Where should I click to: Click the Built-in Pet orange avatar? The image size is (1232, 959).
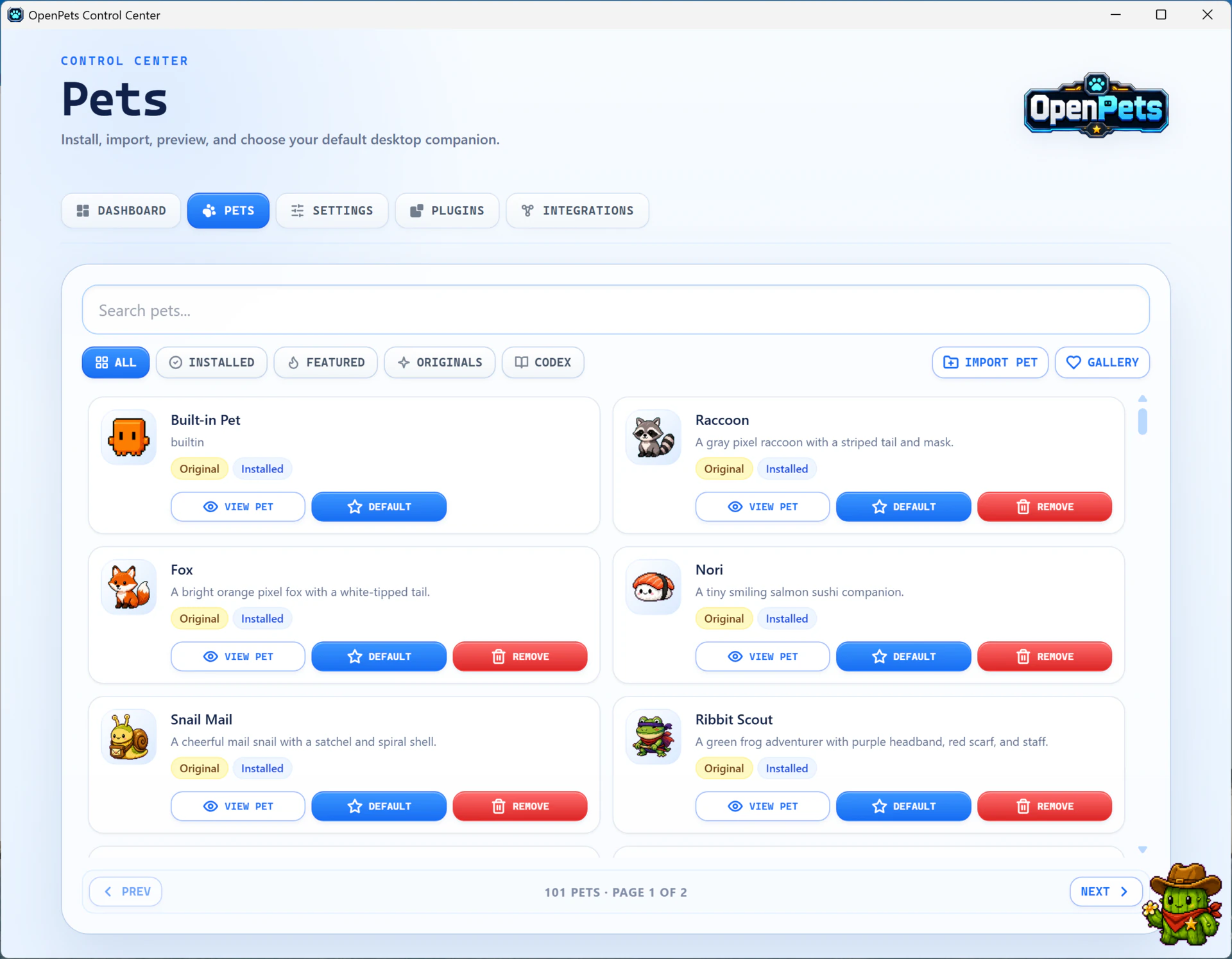pos(129,437)
